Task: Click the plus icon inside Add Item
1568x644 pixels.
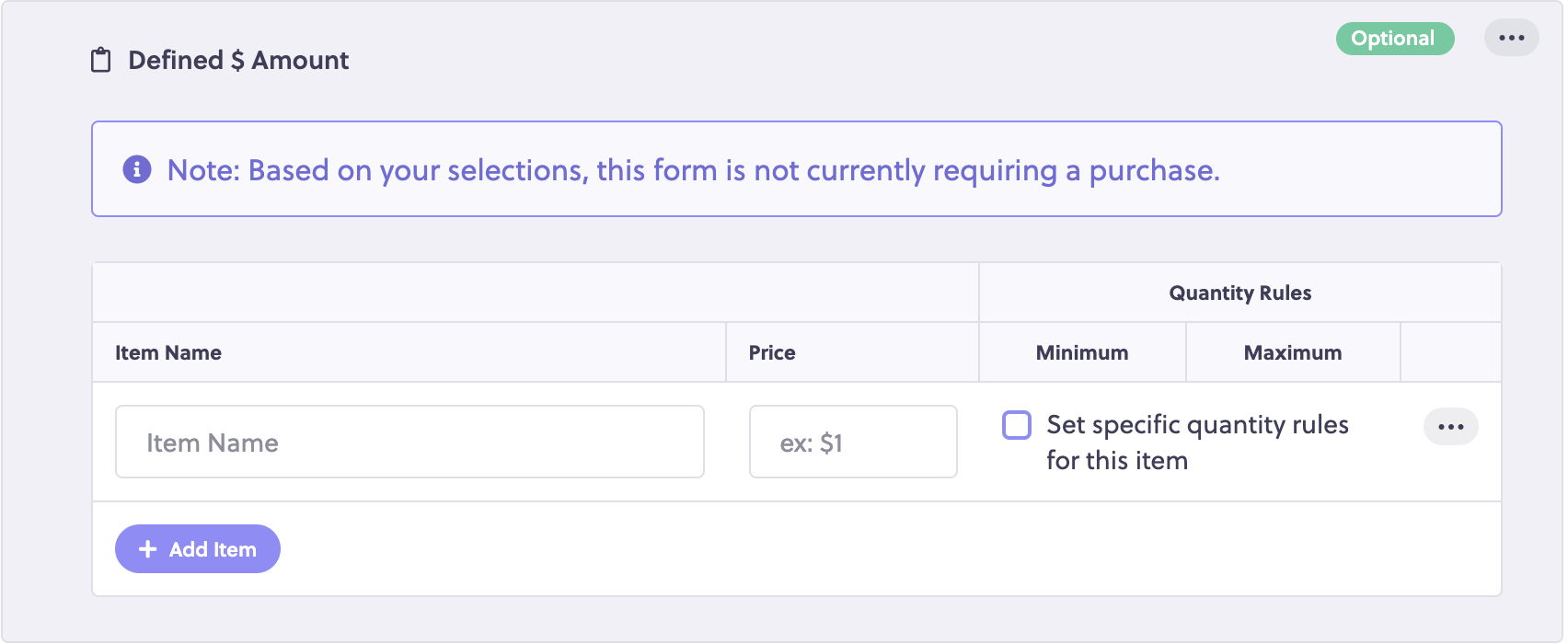Action: (145, 548)
